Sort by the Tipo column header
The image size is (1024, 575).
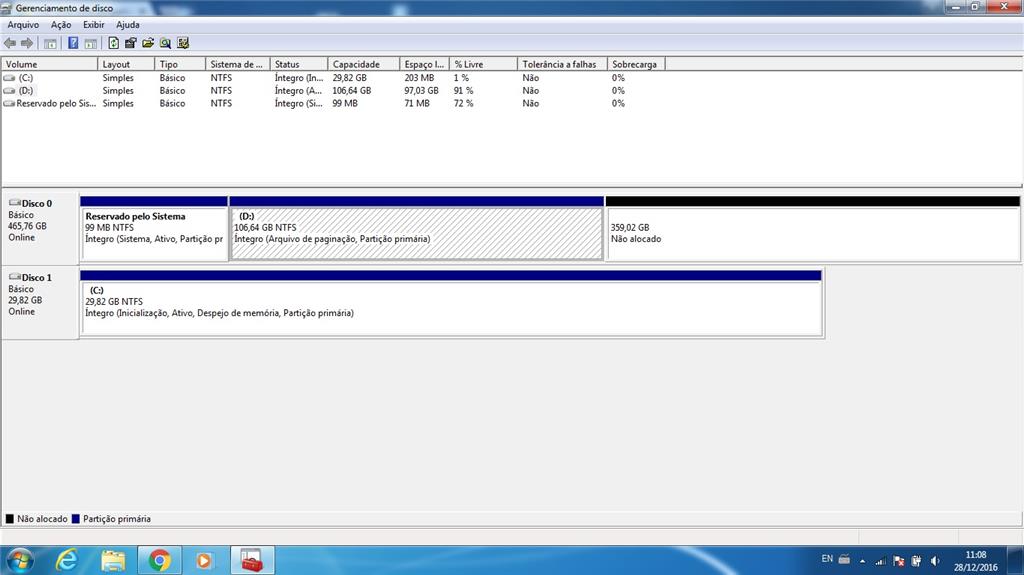(180, 64)
